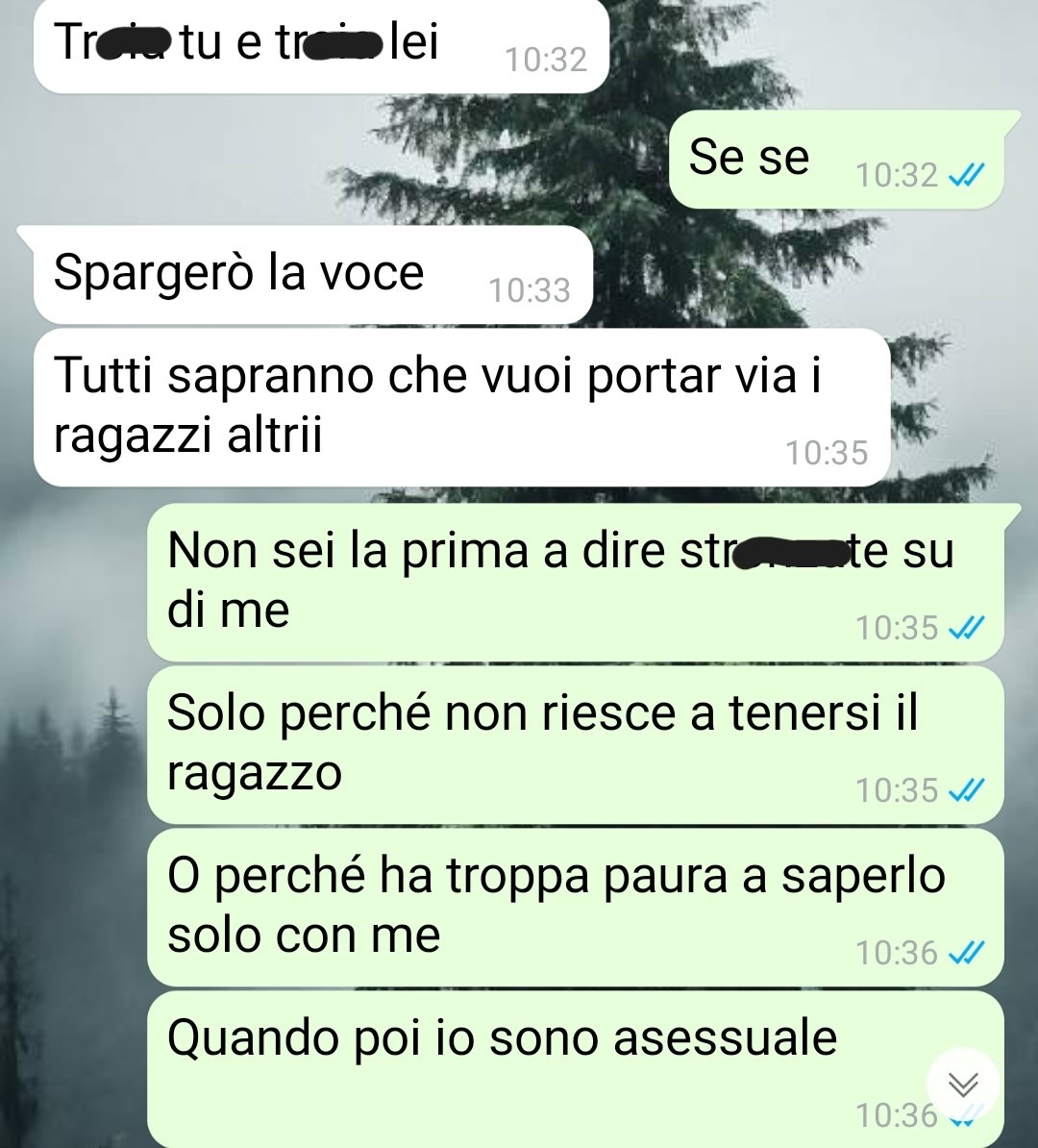Tap the 'O perché ha troppa paura' bubble
The height and width of the screenshot is (1148, 1038).
click(x=576, y=907)
